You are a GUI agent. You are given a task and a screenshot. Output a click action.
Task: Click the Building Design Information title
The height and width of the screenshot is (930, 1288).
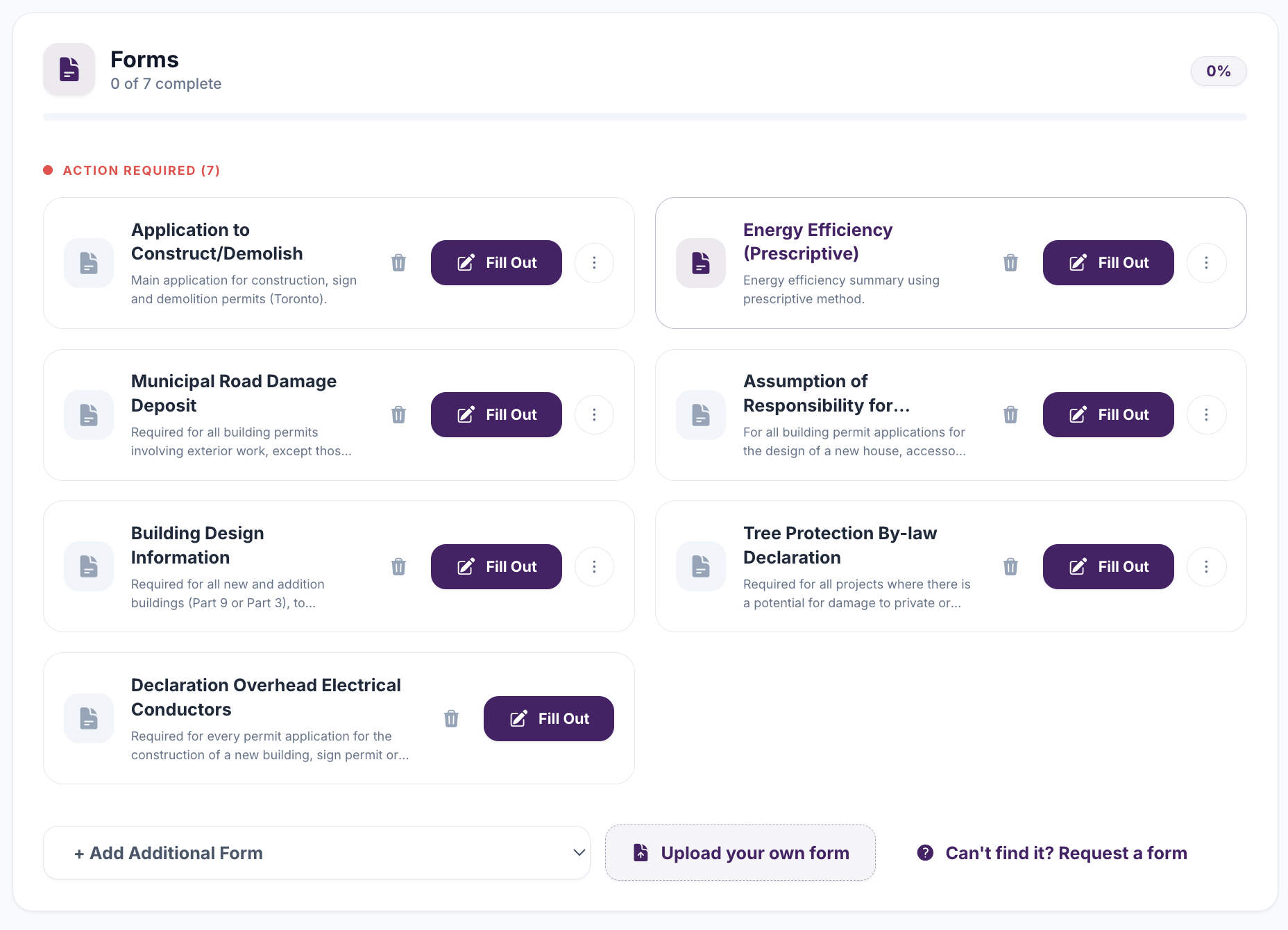(198, 546)
